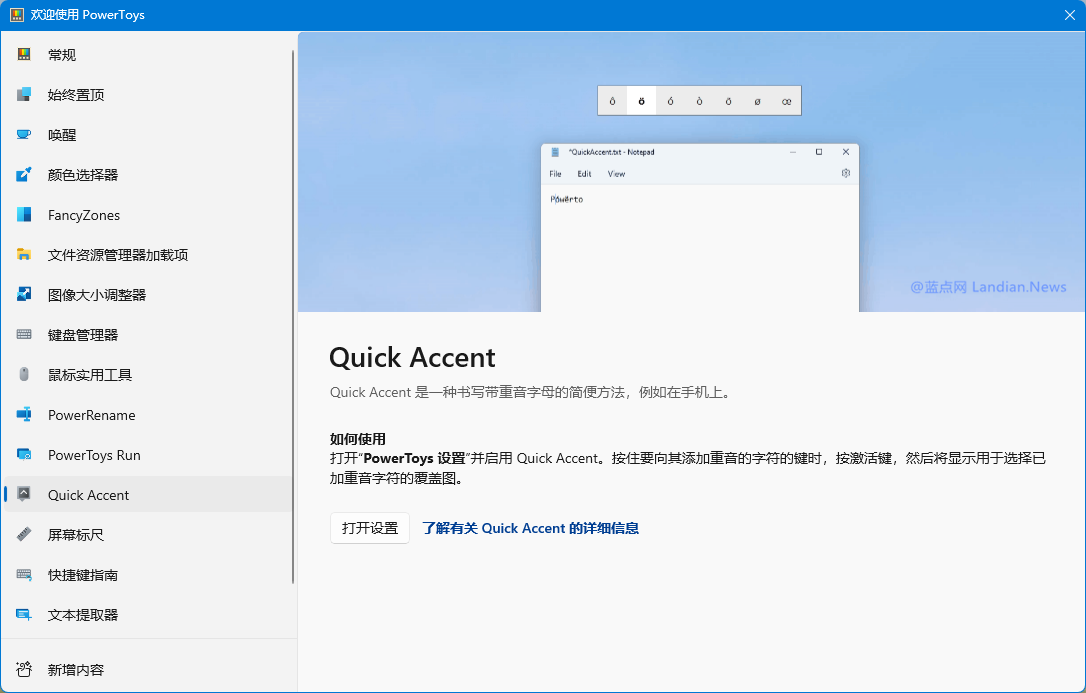Open 图像大小调整器 page

(148, 295)
